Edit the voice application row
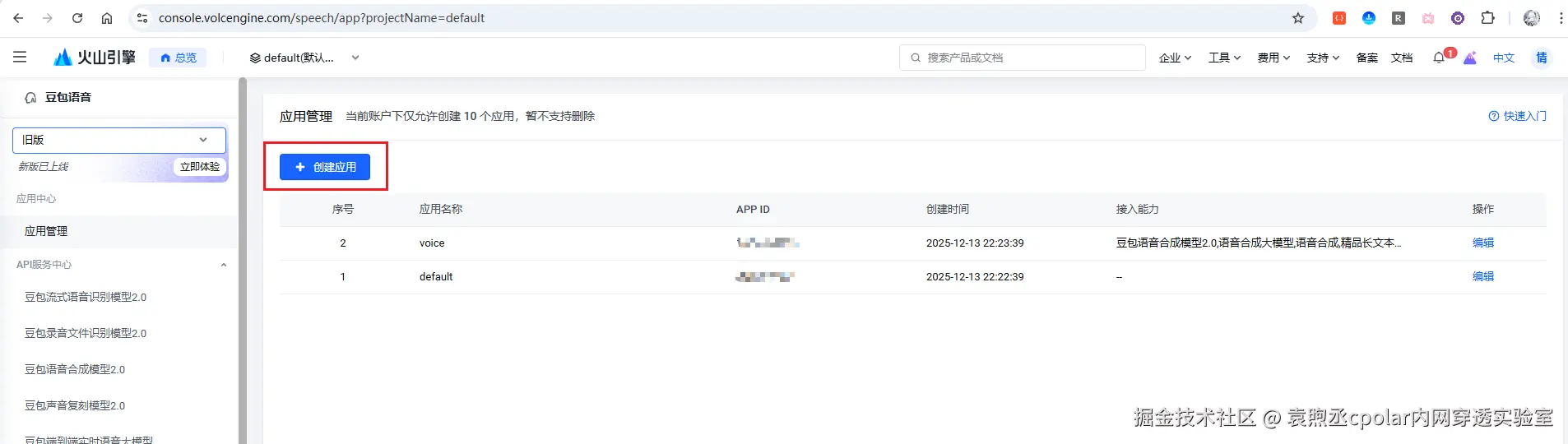The height and width of the screenshot is (444, 1568). tap(1482, 243)
